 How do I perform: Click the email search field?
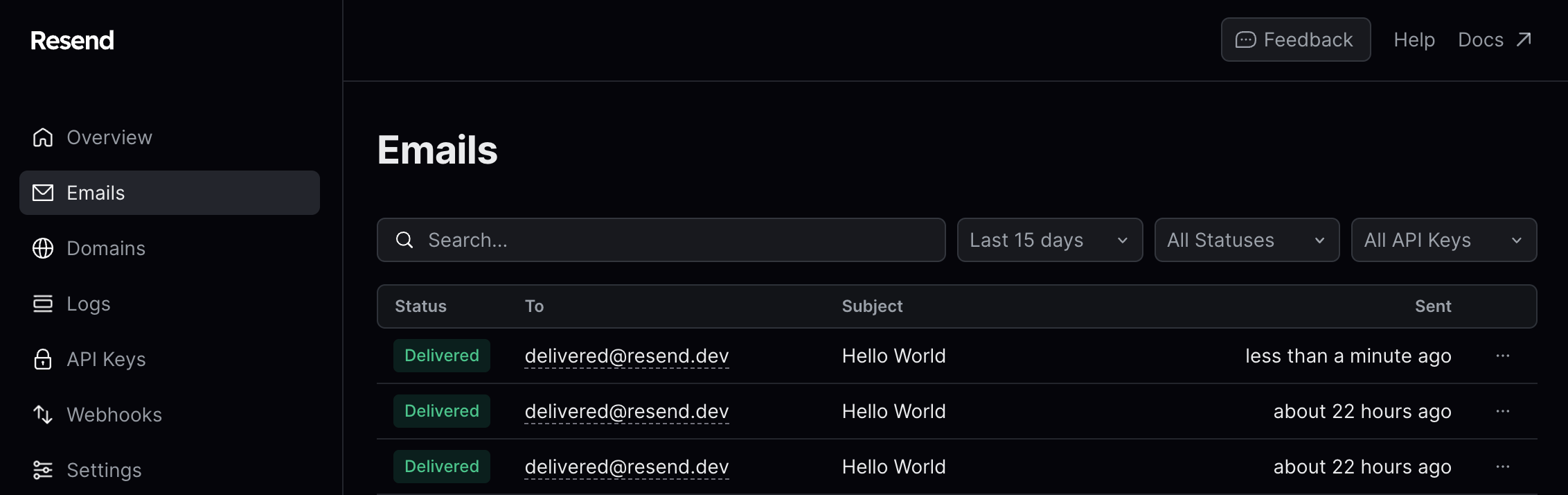pyautogui.click(x=661, y=240)
